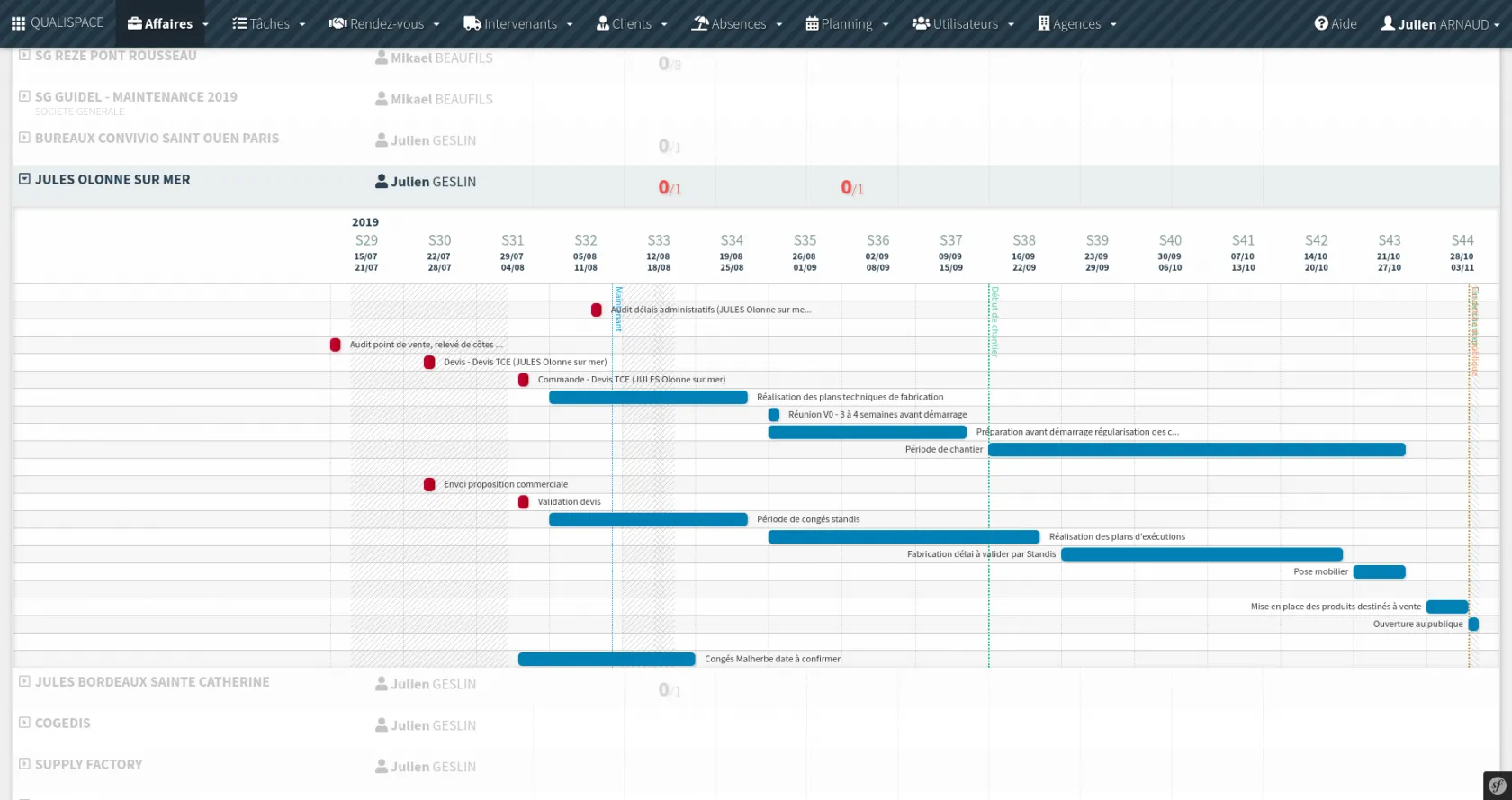Click the red Validation devis milestone marker
The height and width of the screenshot is (800, 1512).
524,502
